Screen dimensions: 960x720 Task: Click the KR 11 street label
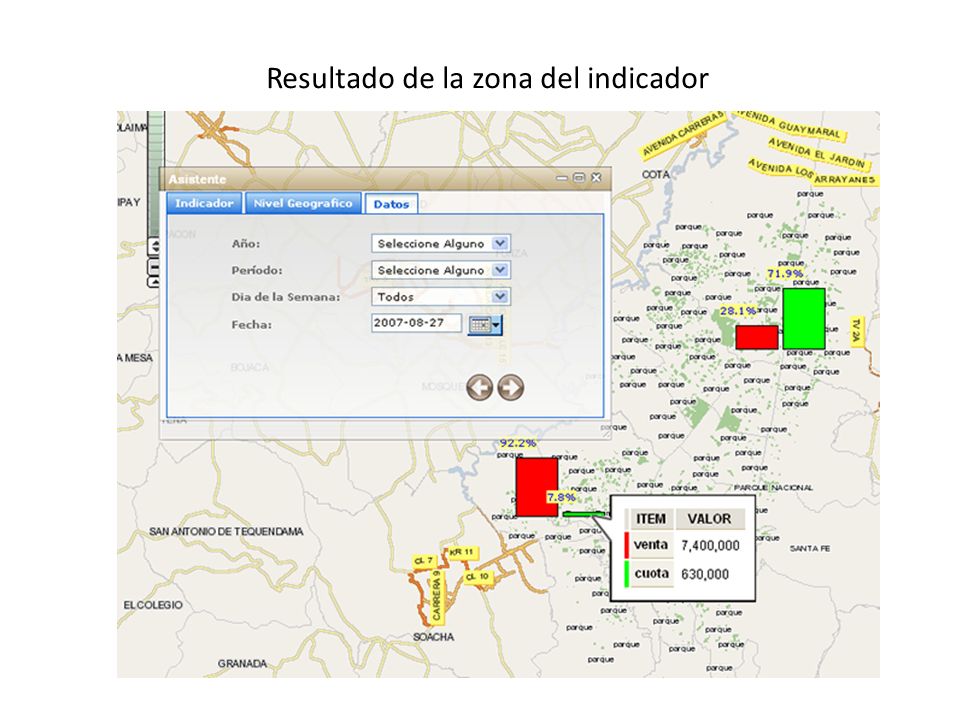tap(462, 552)
